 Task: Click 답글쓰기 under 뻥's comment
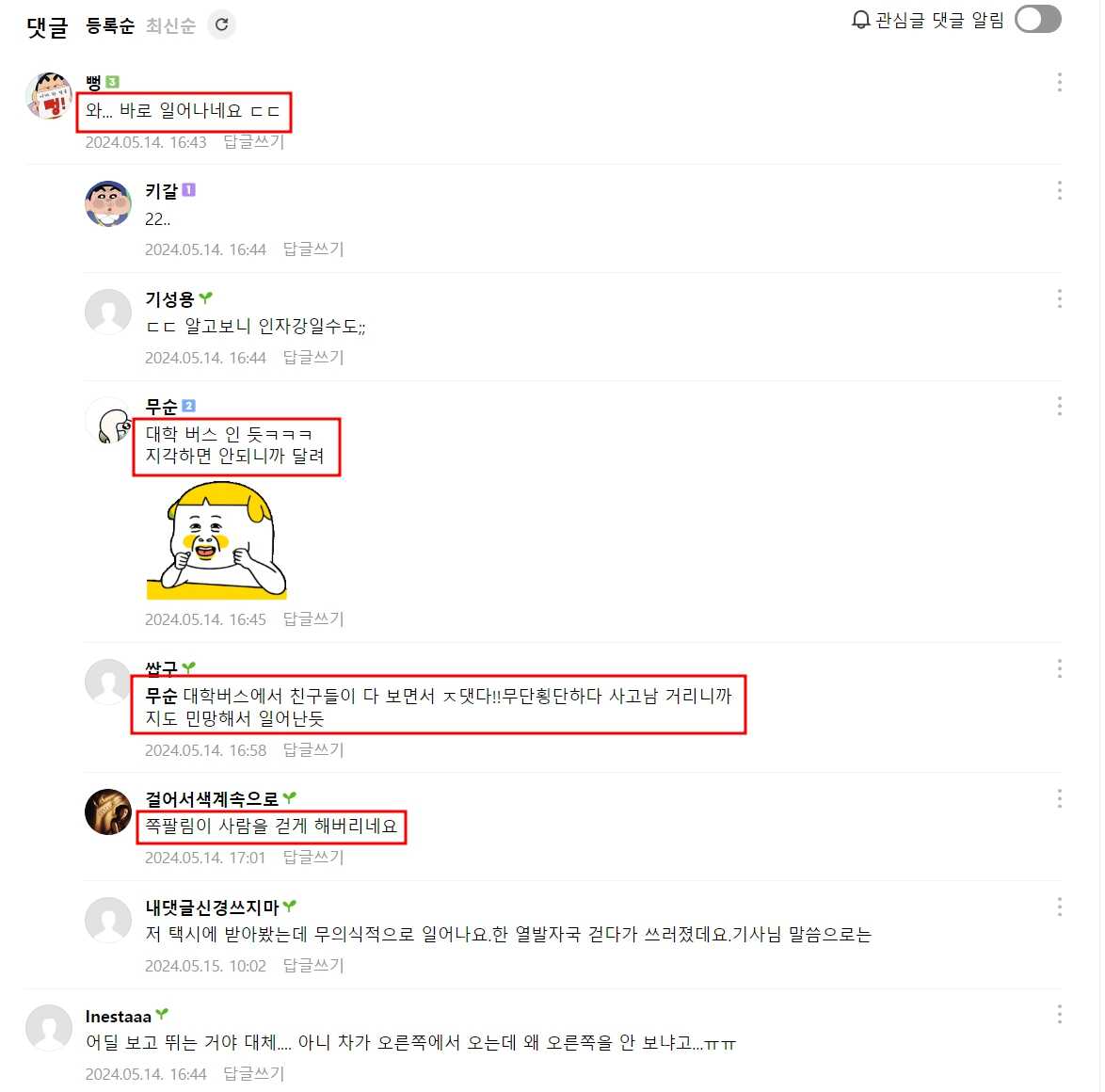[x=254, y=142]
